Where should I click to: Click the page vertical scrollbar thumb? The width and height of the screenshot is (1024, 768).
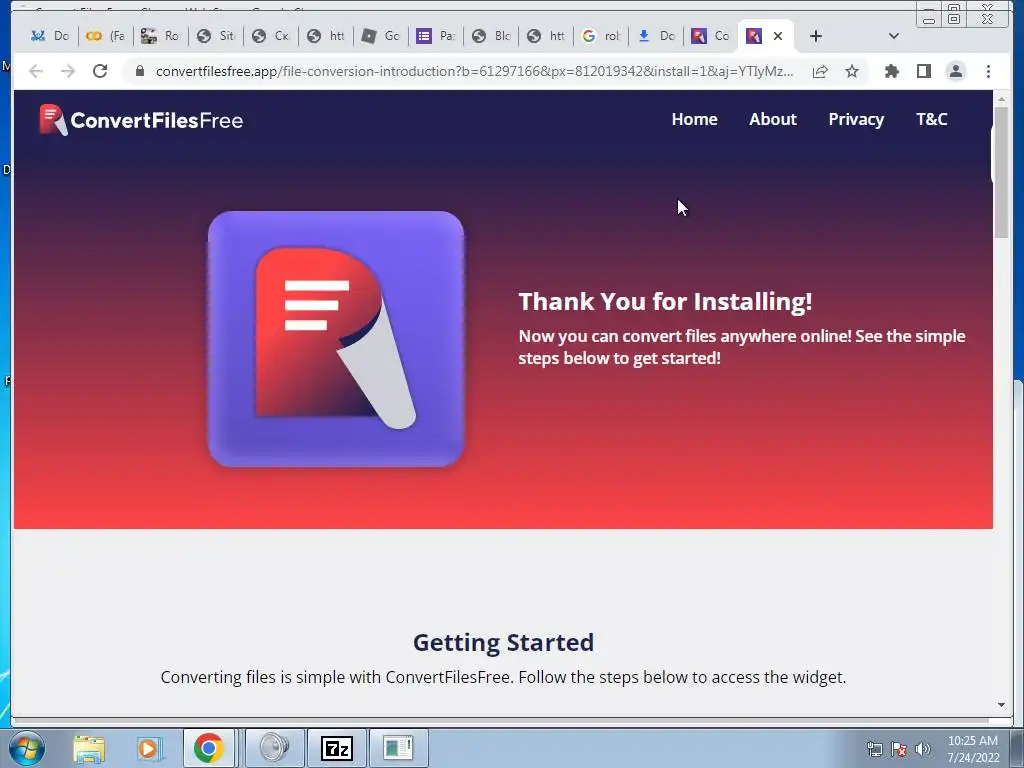click(x=1001, y=172)
